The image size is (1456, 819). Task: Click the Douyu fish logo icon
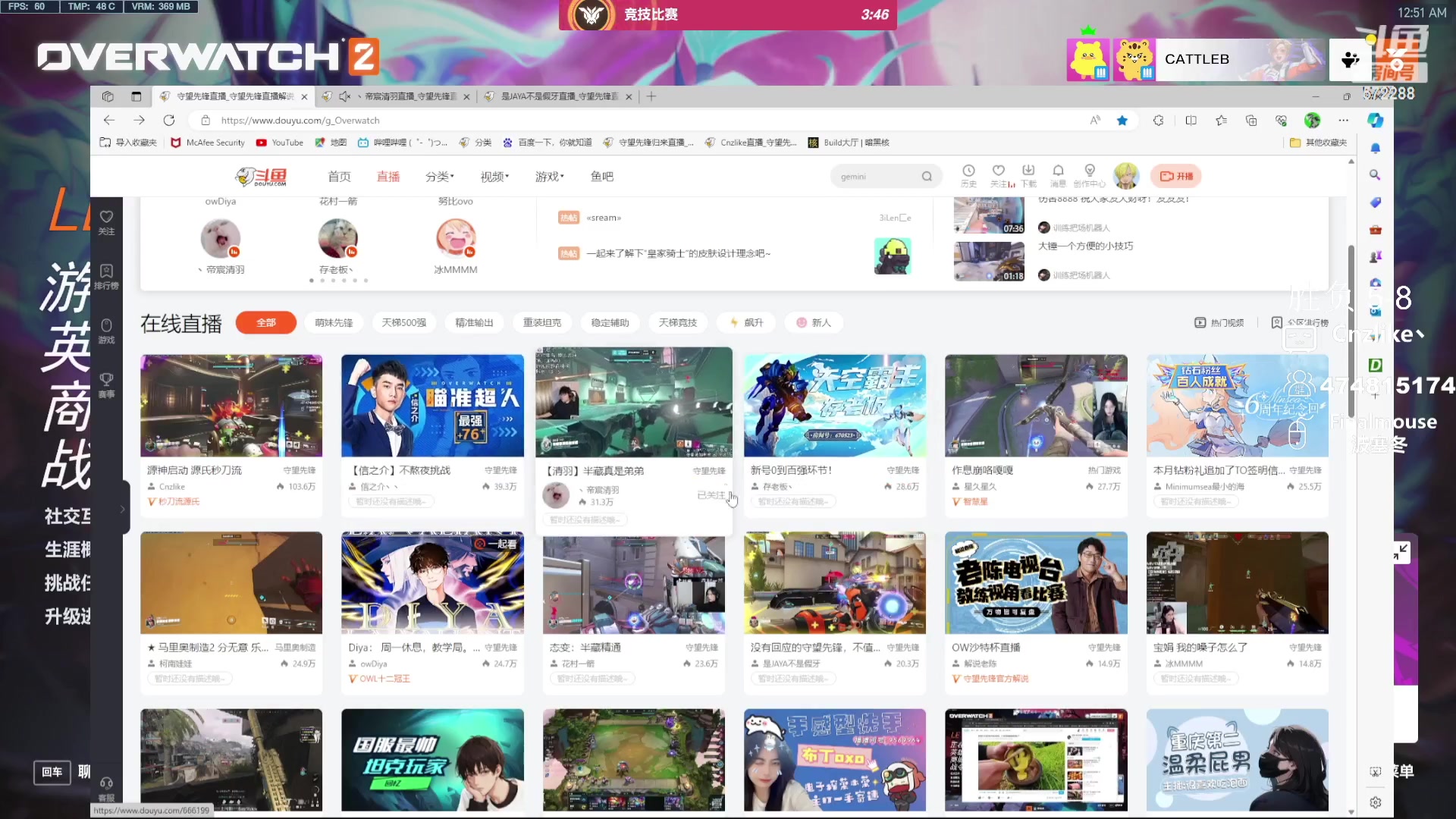250,175
